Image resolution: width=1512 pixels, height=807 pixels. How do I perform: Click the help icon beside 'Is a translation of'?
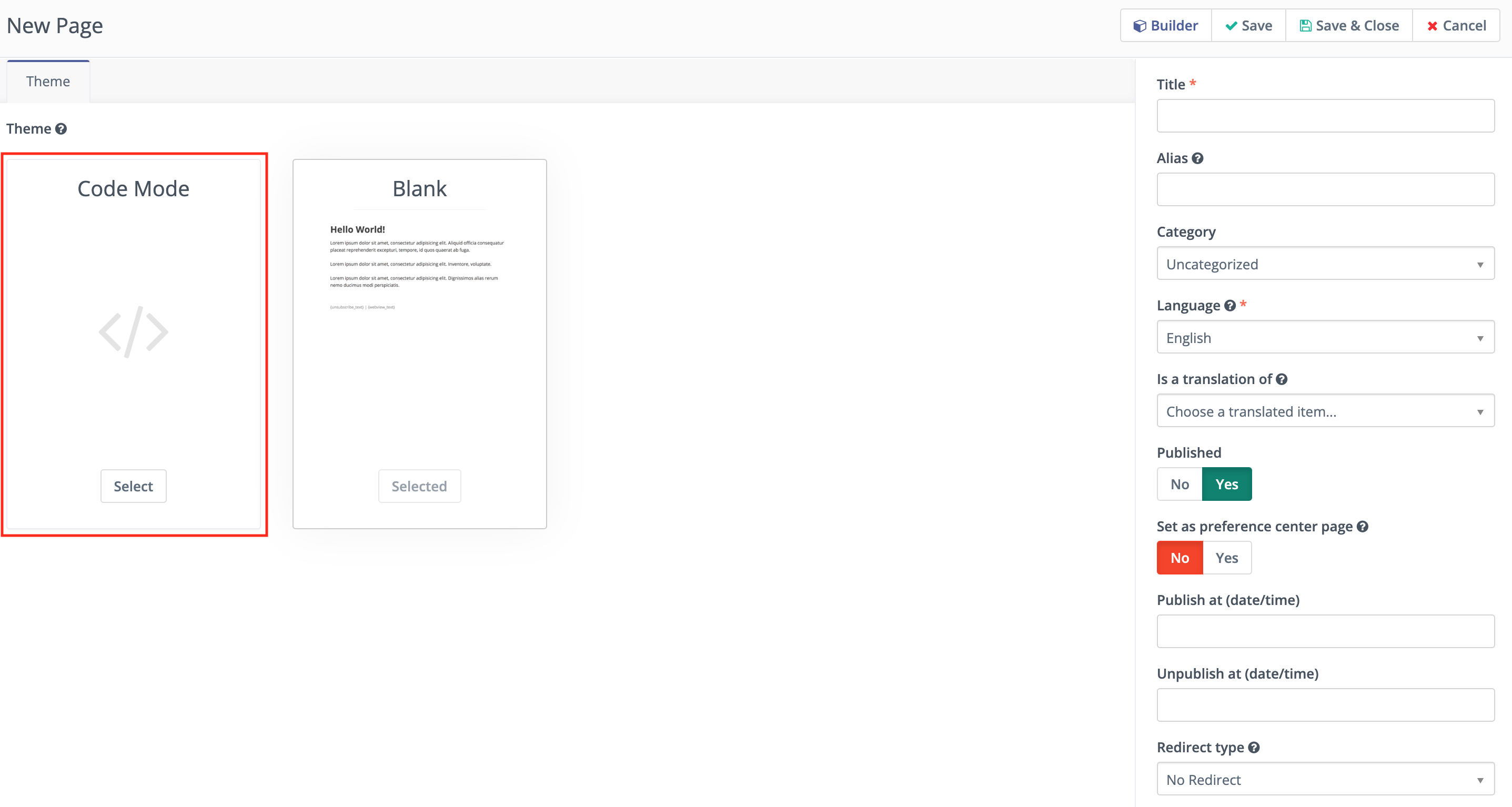(x=1282, y=379)
